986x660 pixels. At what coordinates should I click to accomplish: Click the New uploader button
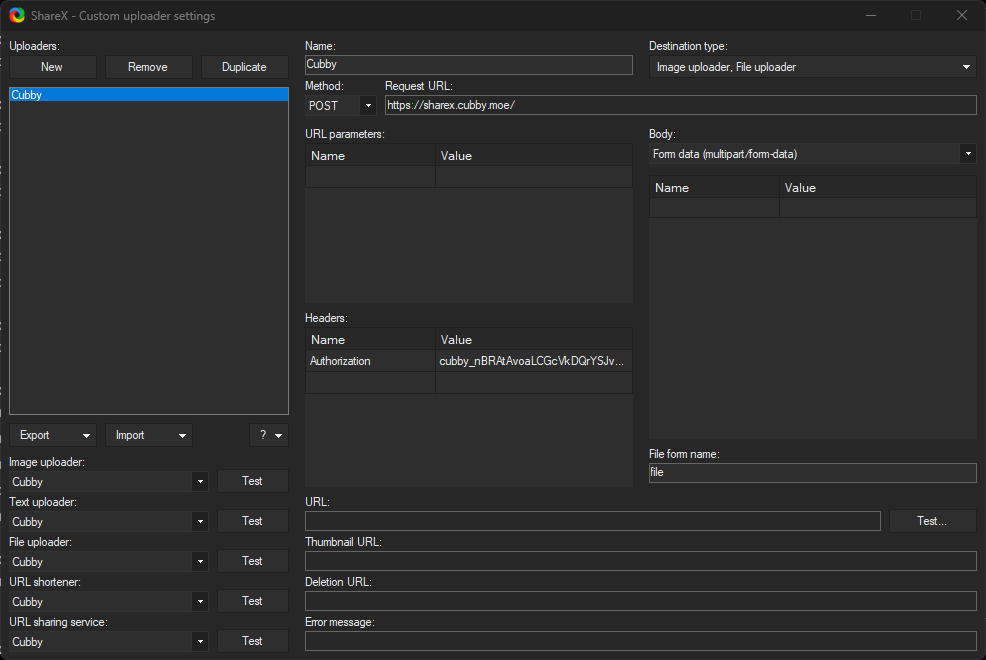(52, 67)
